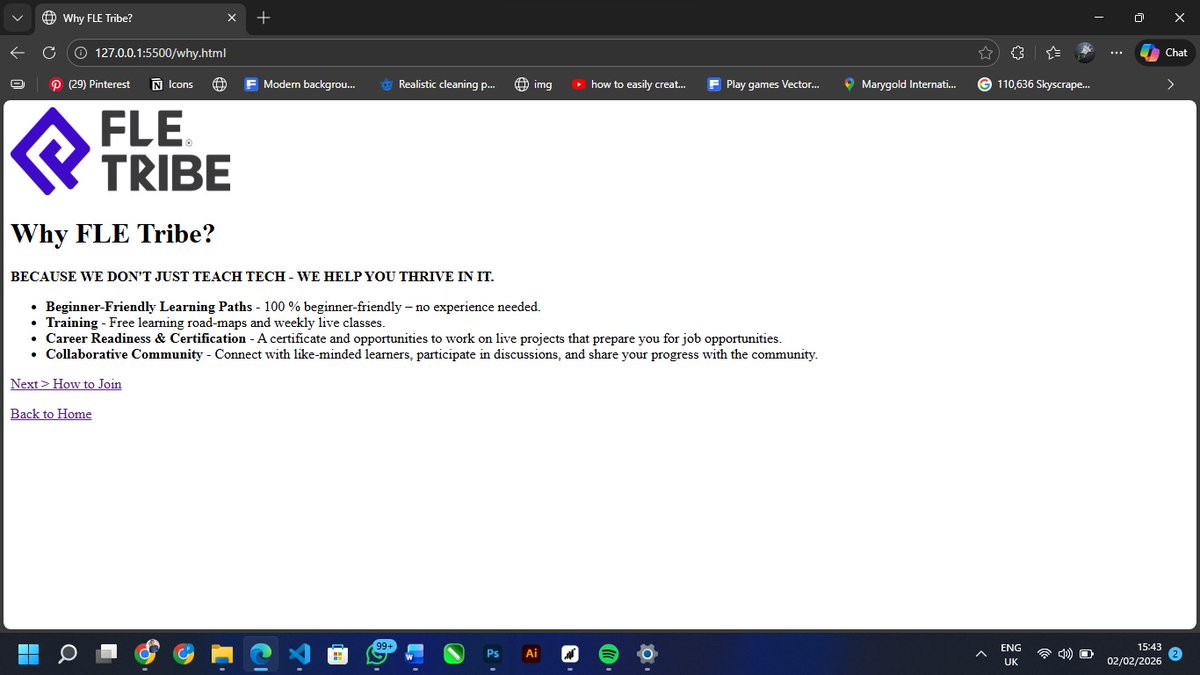Open Windows Search from taskbar
The image size is (1200, 675).
point(67,654)
